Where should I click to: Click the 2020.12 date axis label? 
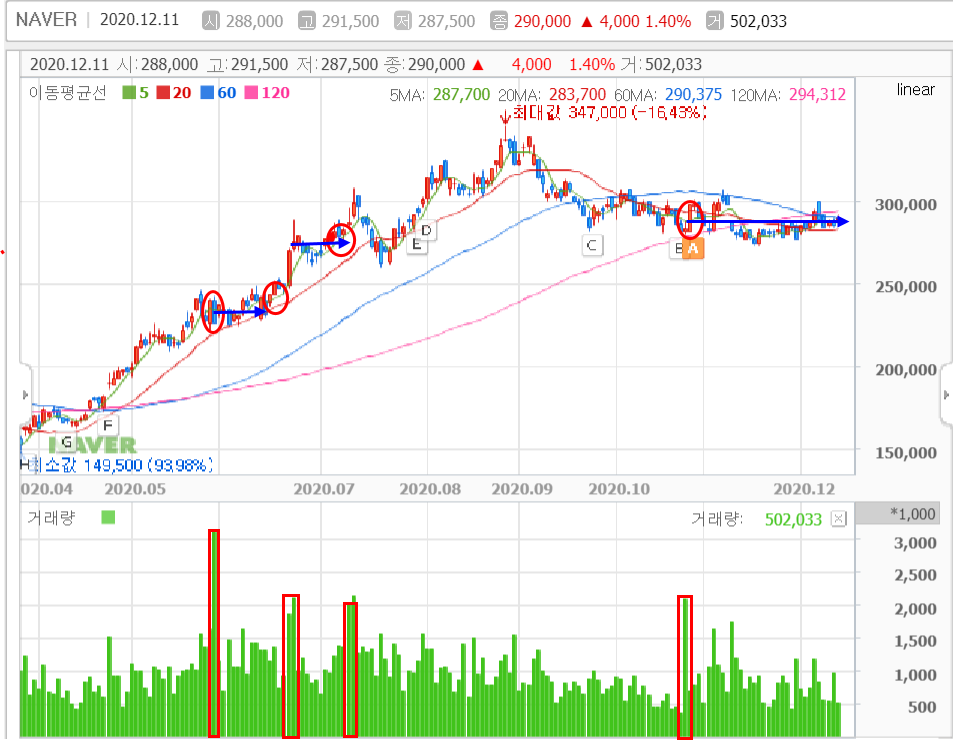(804, 489)
